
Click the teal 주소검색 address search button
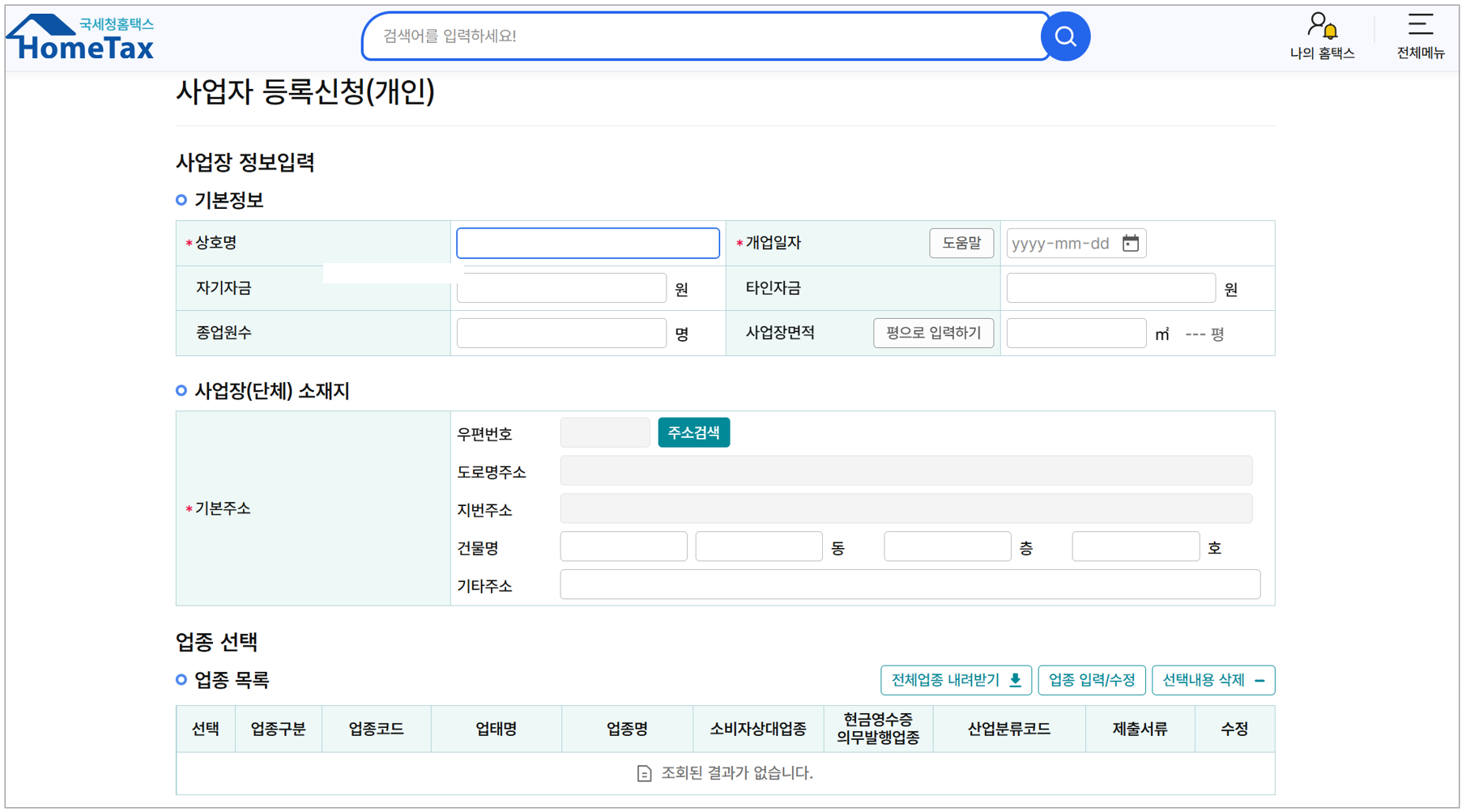click(x=693, y=432)
